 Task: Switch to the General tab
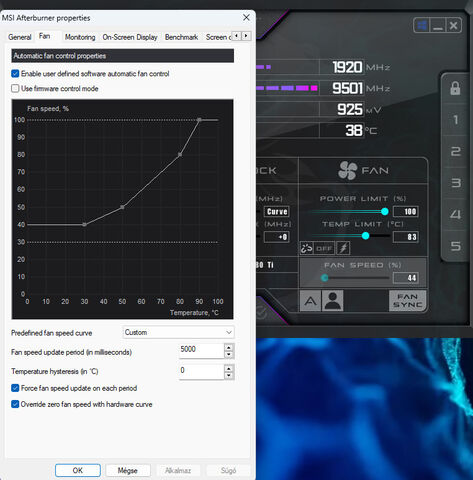click(20, 37)
